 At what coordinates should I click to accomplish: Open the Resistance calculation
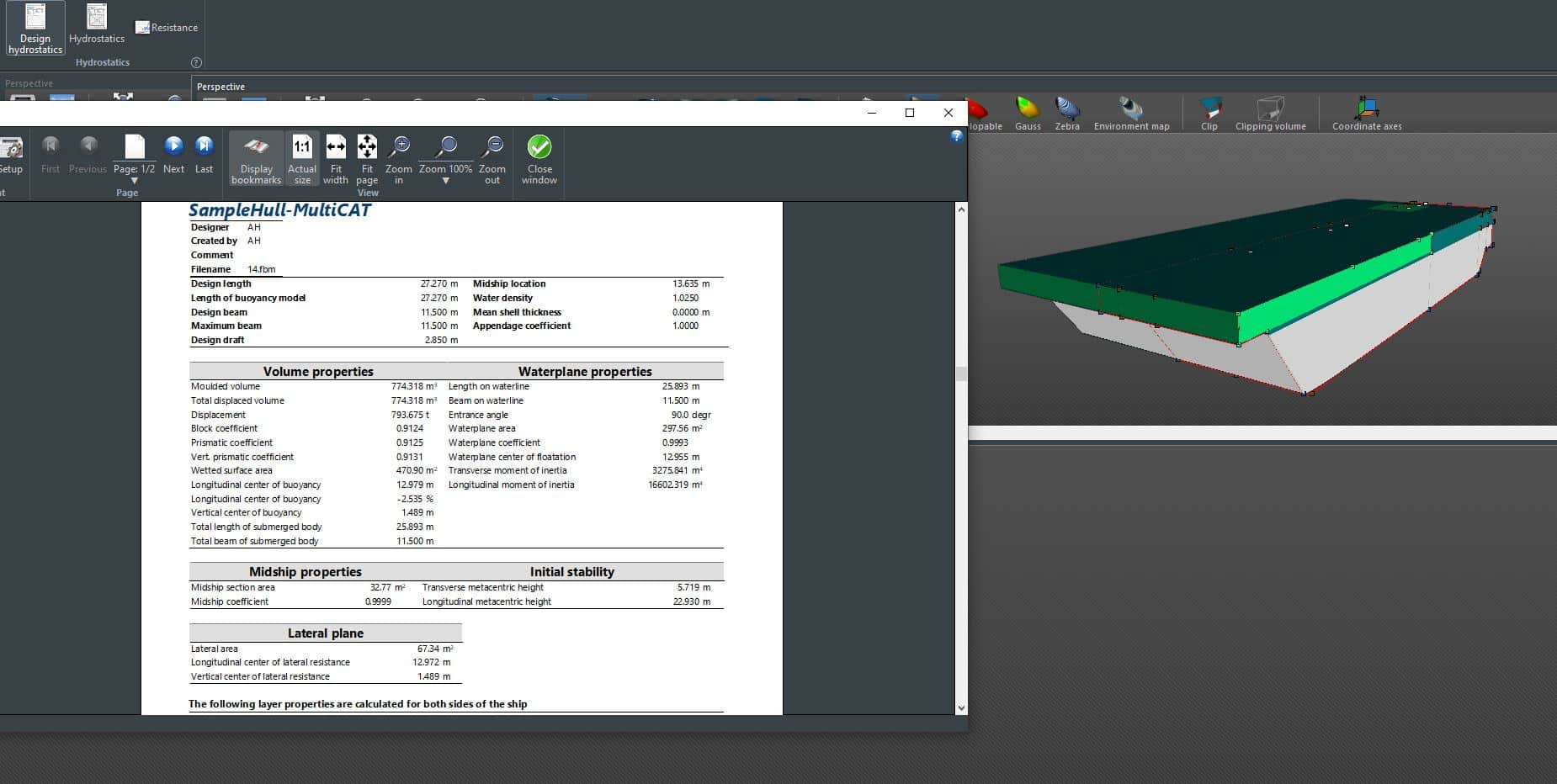point(167,28)
